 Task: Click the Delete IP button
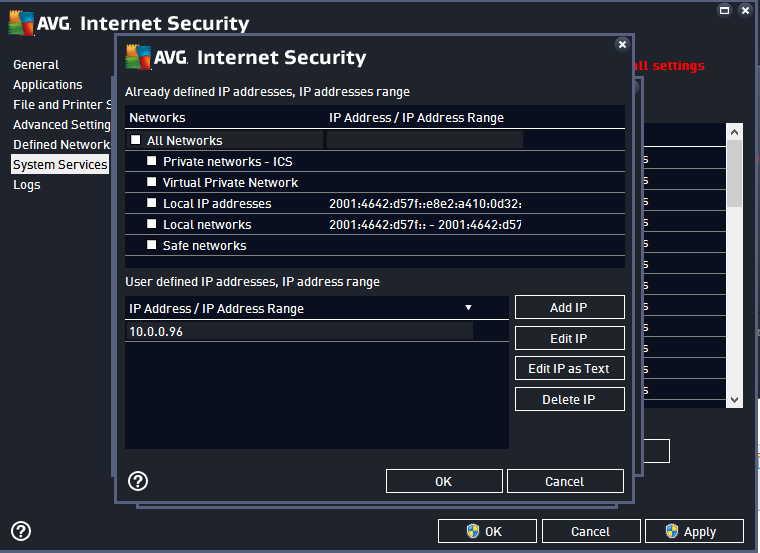(x=570, y=399)
